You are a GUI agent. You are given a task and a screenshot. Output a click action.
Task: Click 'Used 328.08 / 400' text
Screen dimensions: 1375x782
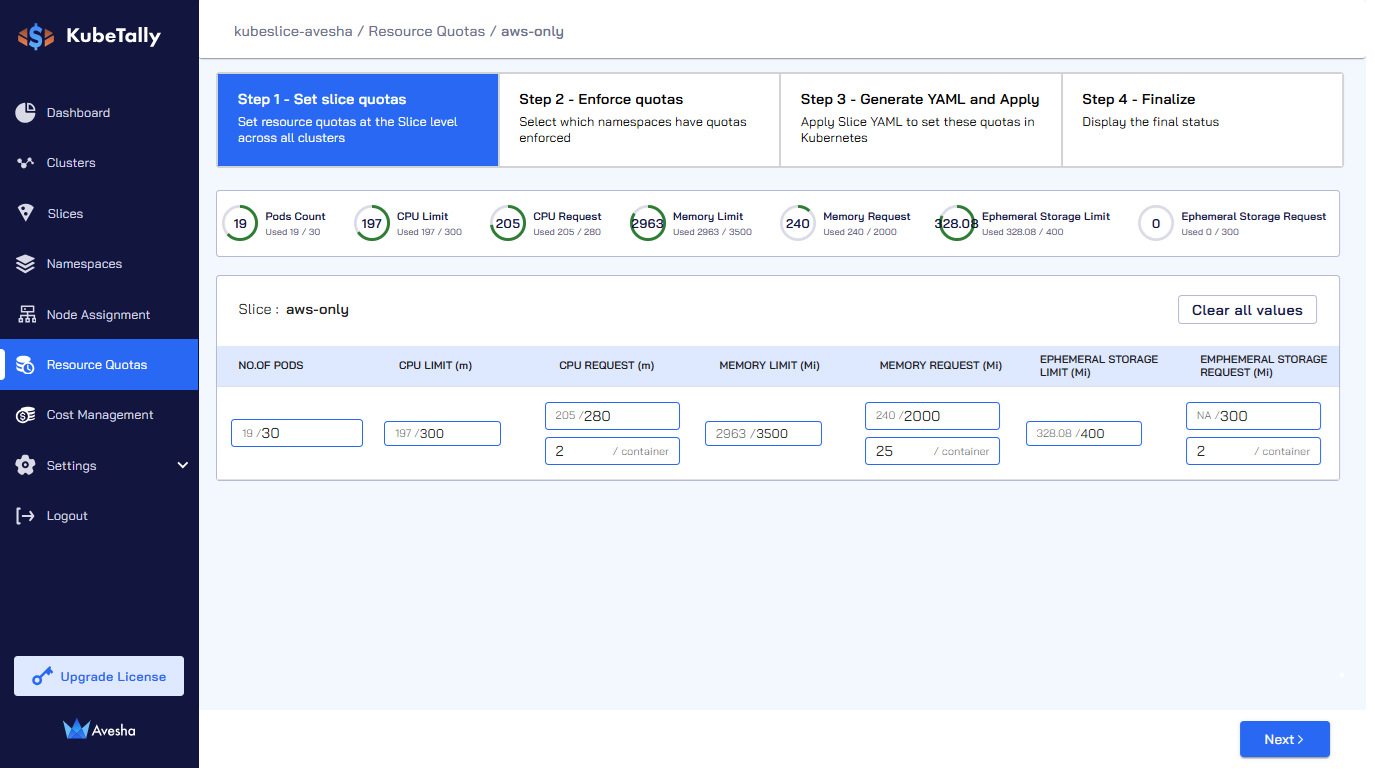[1023, 232]
